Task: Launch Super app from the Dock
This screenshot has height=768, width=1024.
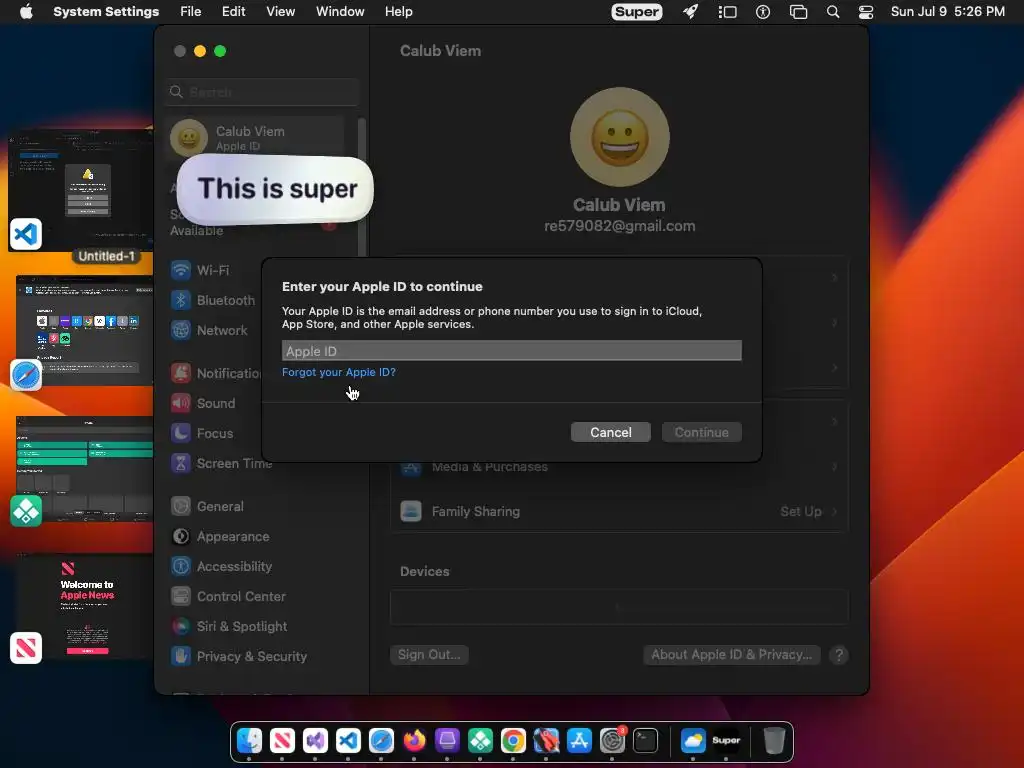Action: pyautogui.click(x=726, y=741)
